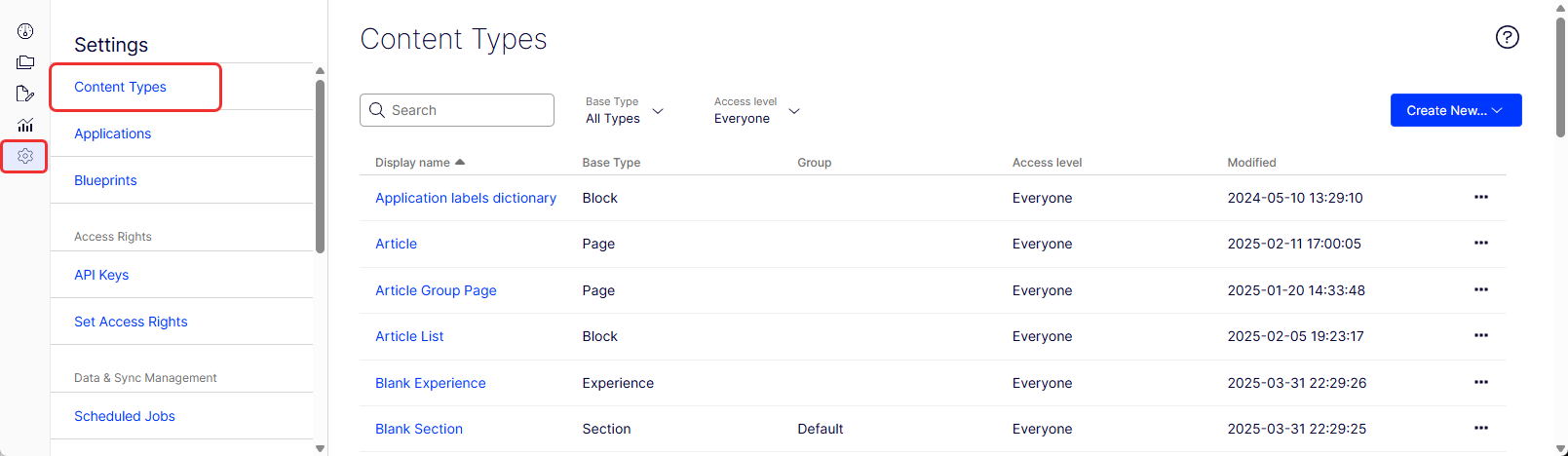Select Content Types in settings menu
This screenshot has width=1568, height=456.
pos(120,87)
